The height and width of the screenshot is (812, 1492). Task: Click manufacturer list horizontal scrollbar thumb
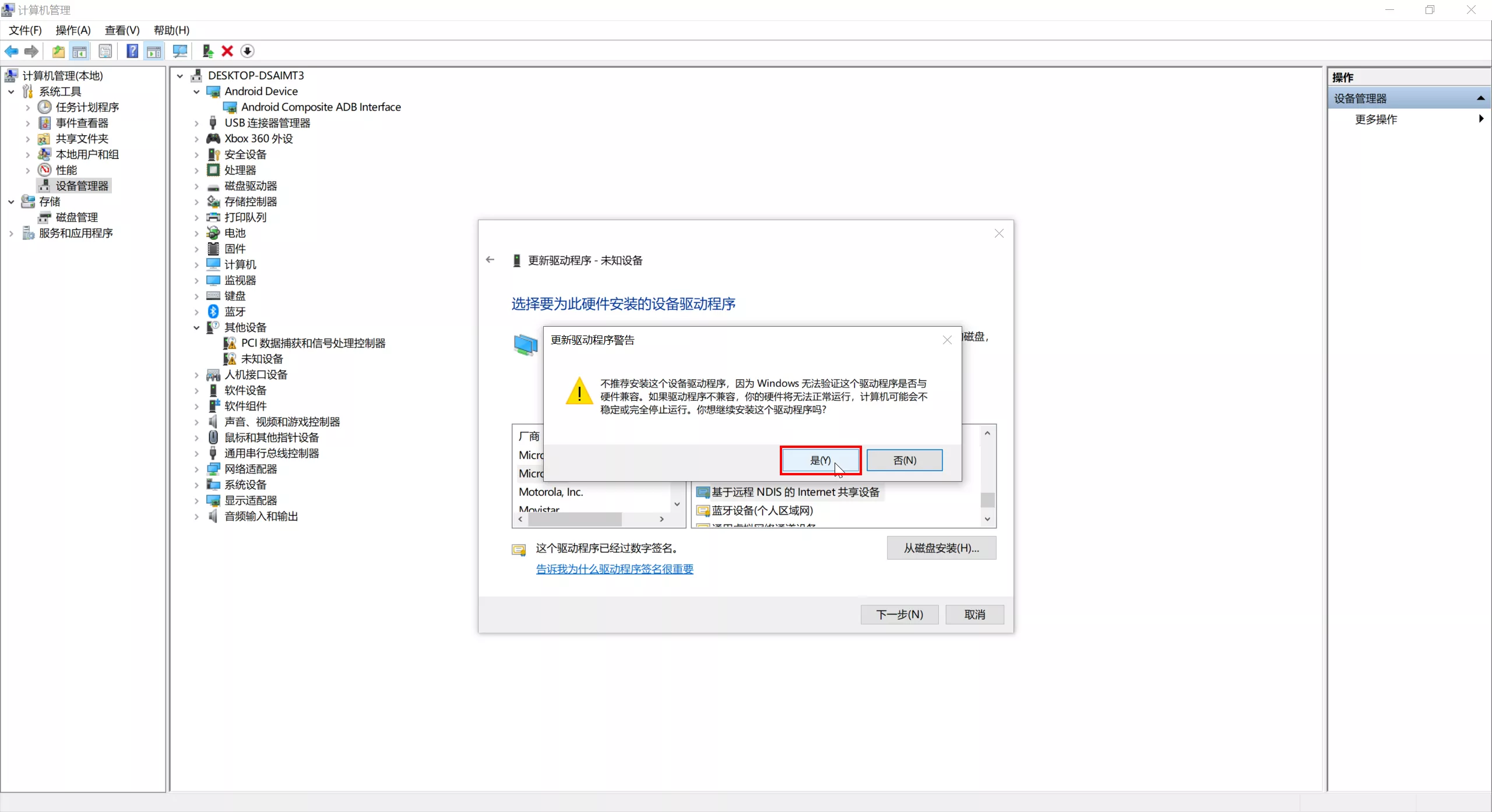point(574,519)
